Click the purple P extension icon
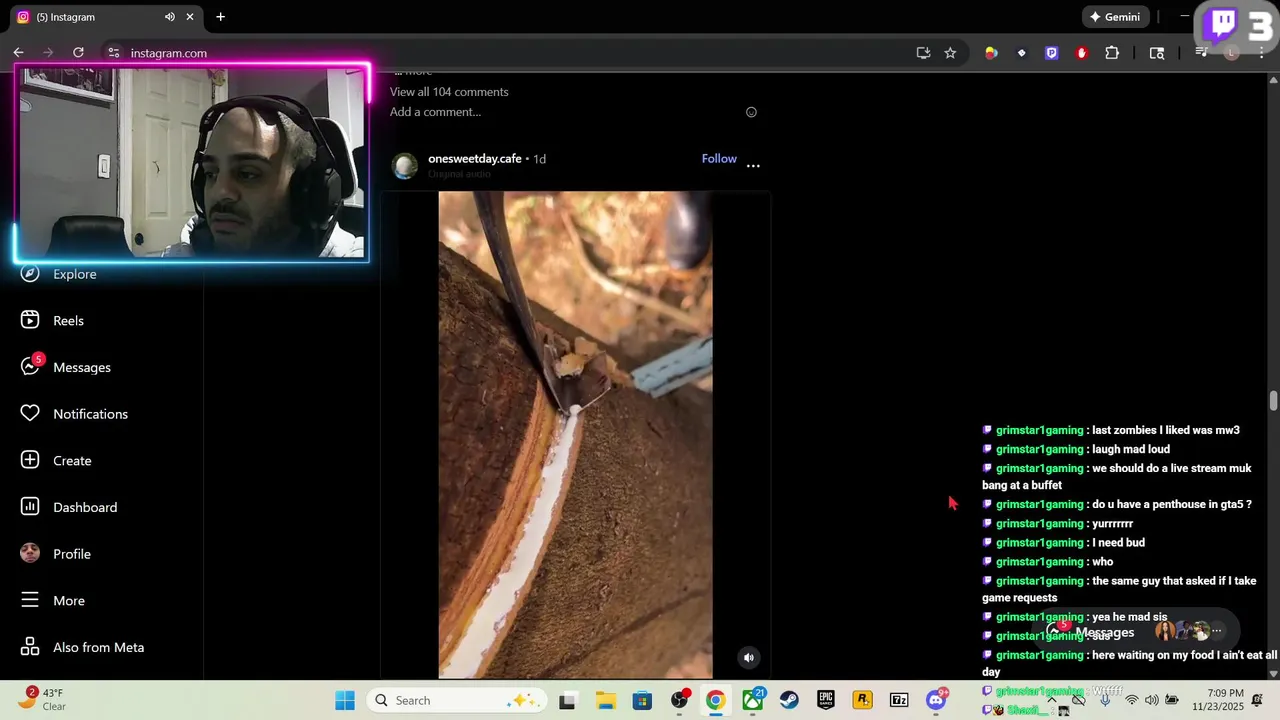Image resolution: width=1280 pixels, height=720 pixels. 1051,53
